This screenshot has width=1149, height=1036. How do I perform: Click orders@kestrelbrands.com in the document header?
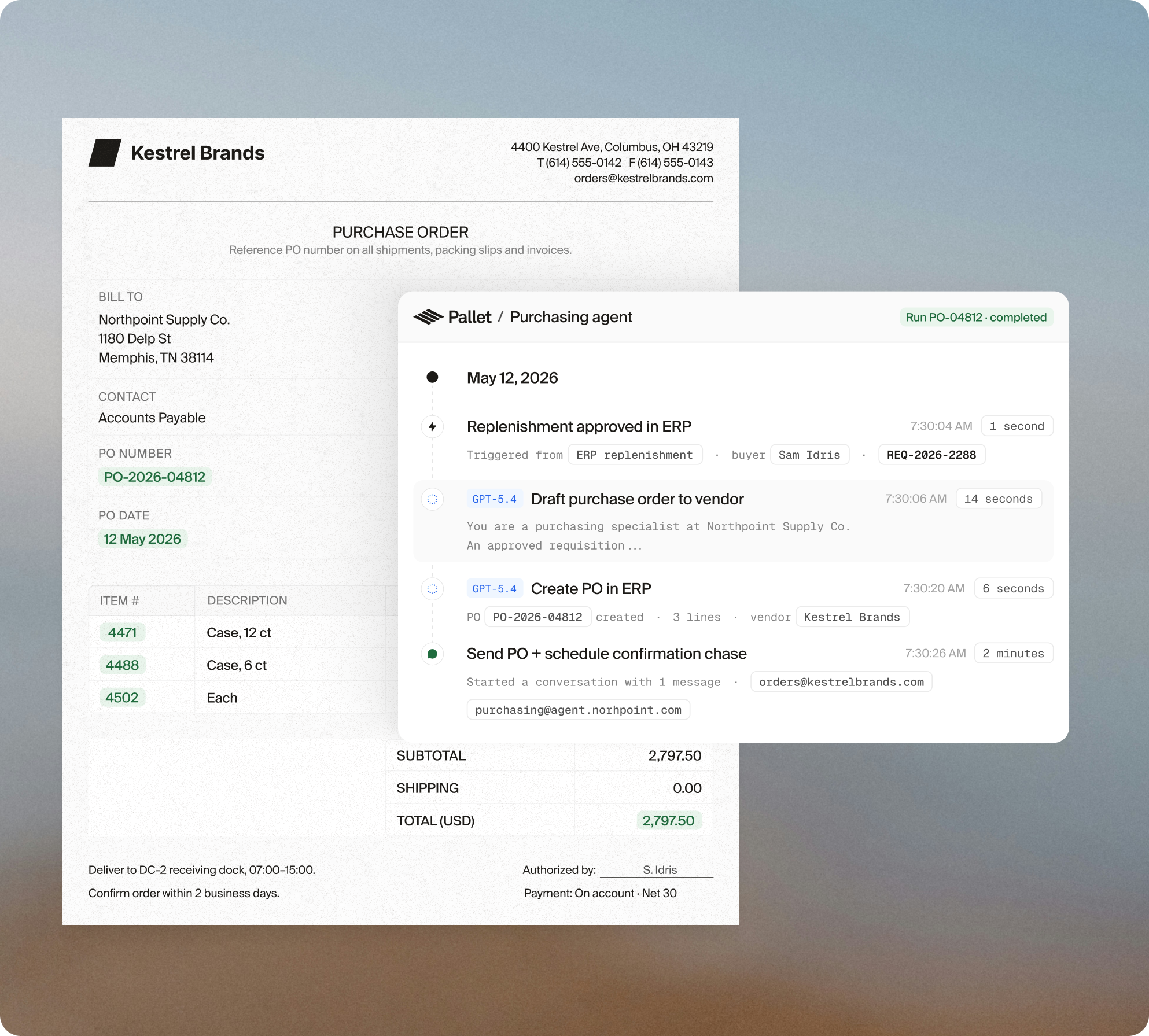point(643,178)
